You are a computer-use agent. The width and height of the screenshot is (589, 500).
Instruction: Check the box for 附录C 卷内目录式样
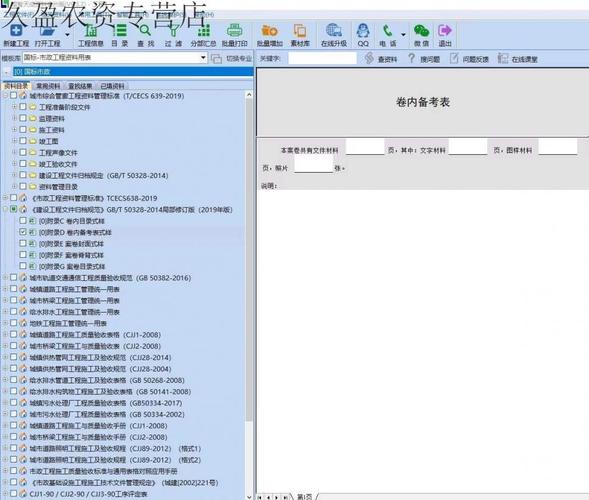click(23, 221)
